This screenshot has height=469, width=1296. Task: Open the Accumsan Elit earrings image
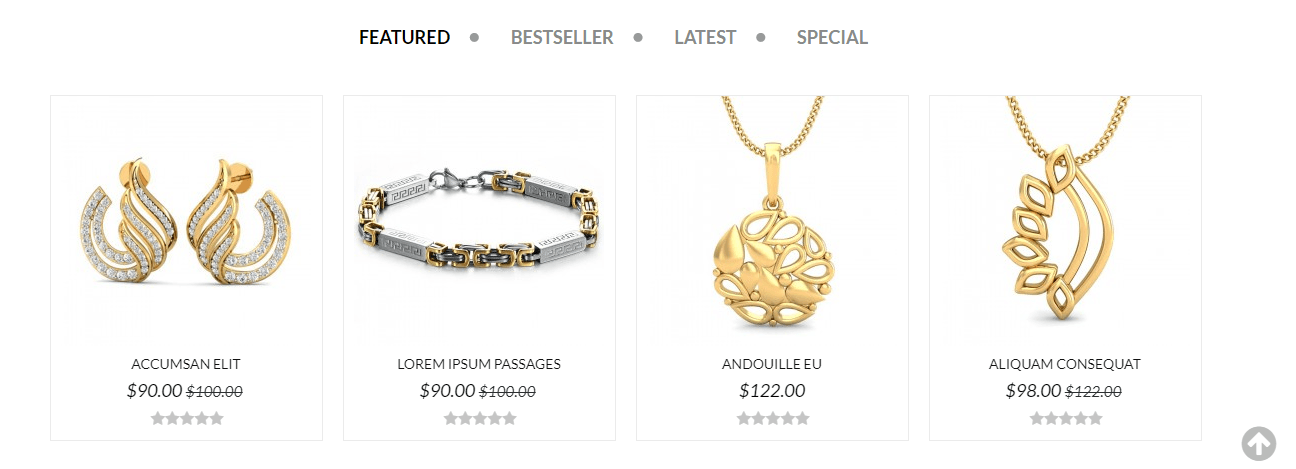click(x=186, y=220)
